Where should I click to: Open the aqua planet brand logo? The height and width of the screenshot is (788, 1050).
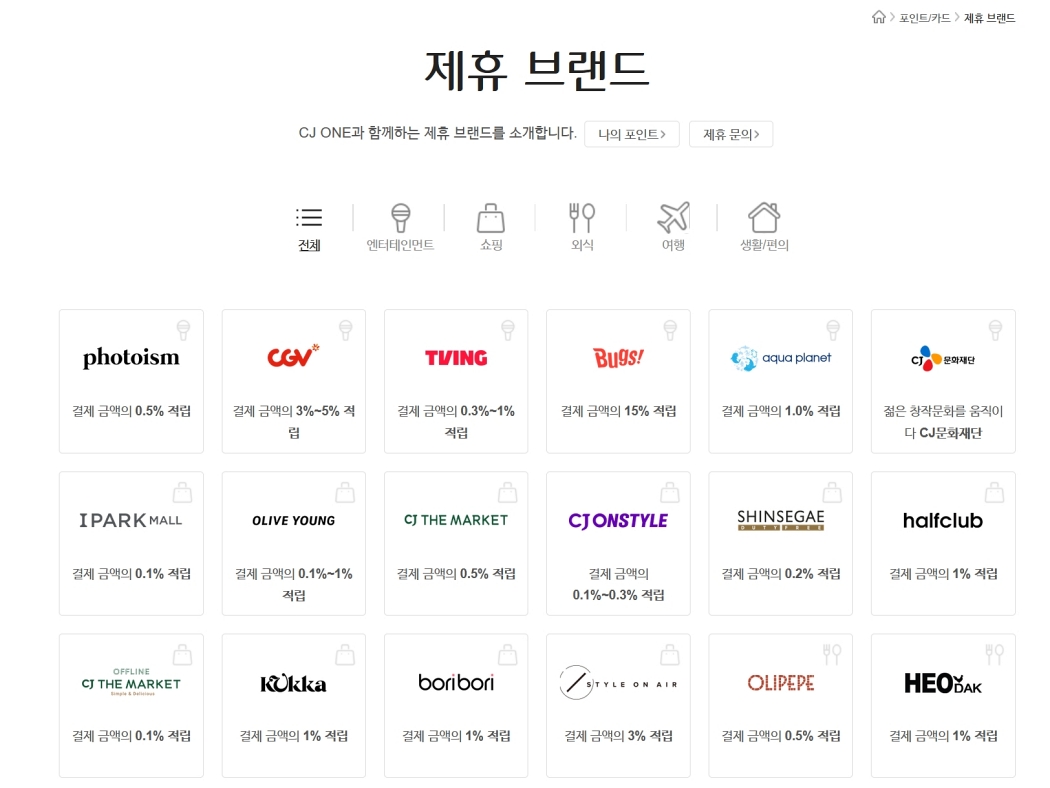781,358
